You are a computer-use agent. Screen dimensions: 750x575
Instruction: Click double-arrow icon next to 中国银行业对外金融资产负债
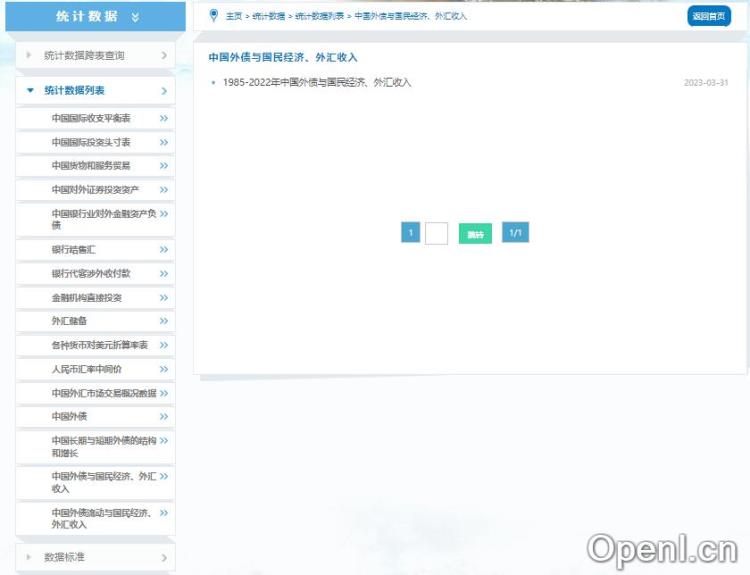(164, 213)
